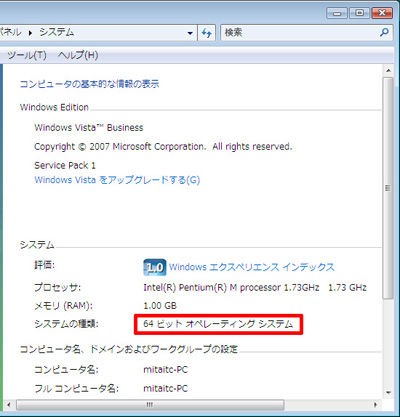Click the refresh arrows icon beside address bar

click(206, 33)
